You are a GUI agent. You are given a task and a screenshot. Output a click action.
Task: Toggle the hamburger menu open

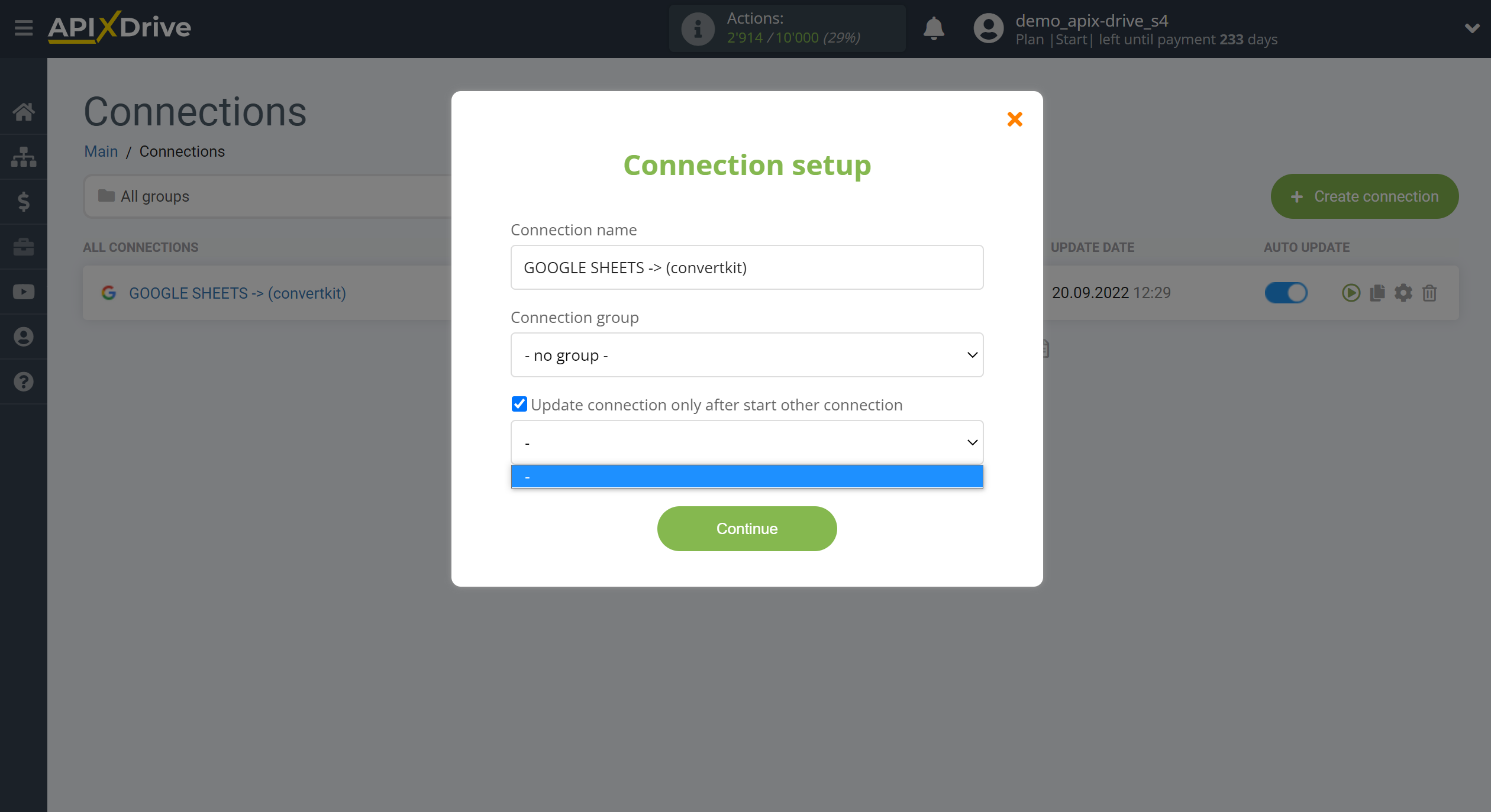(23, 28)
